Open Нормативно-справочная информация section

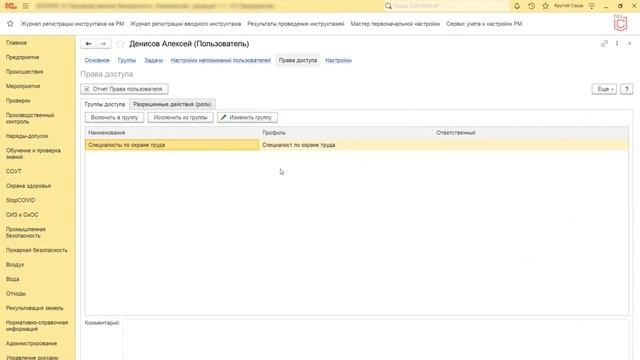pyautogui.click(x=37, y=326)
